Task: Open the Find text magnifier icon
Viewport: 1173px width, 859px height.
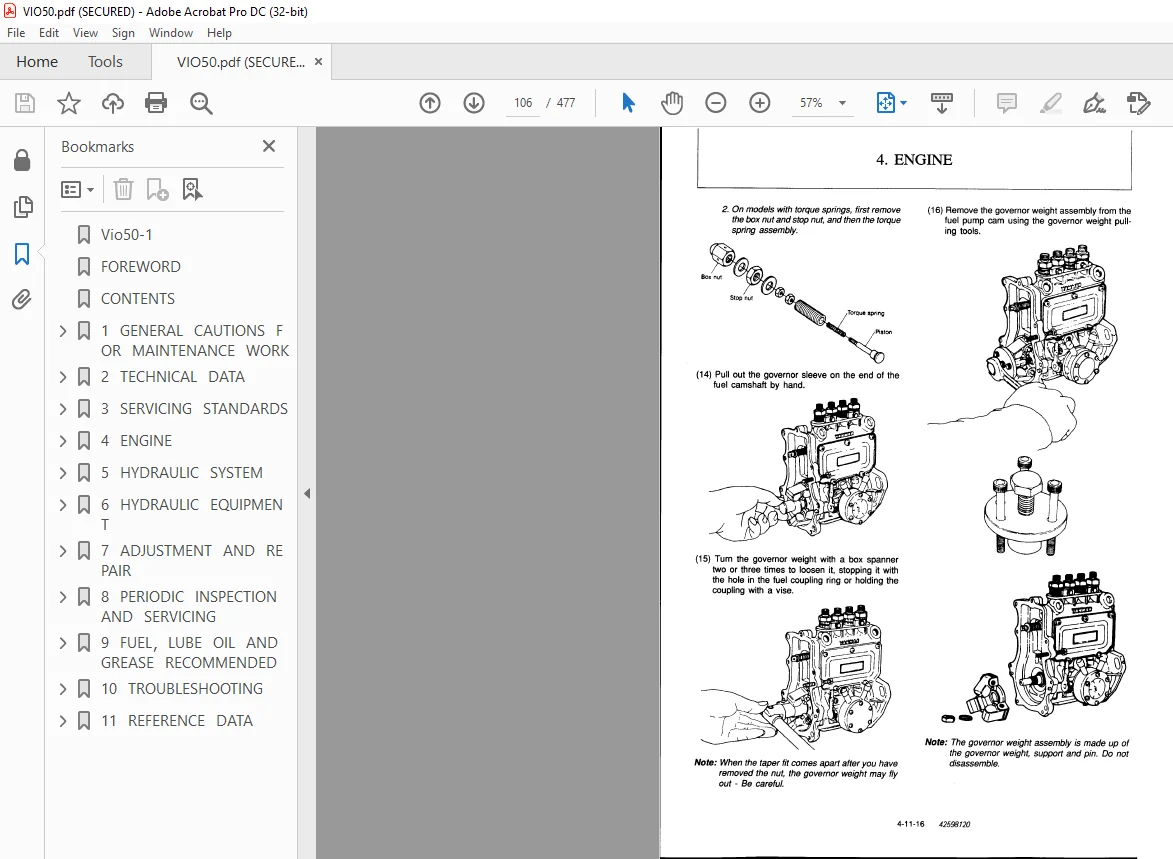Action: (x=201, y=103)
